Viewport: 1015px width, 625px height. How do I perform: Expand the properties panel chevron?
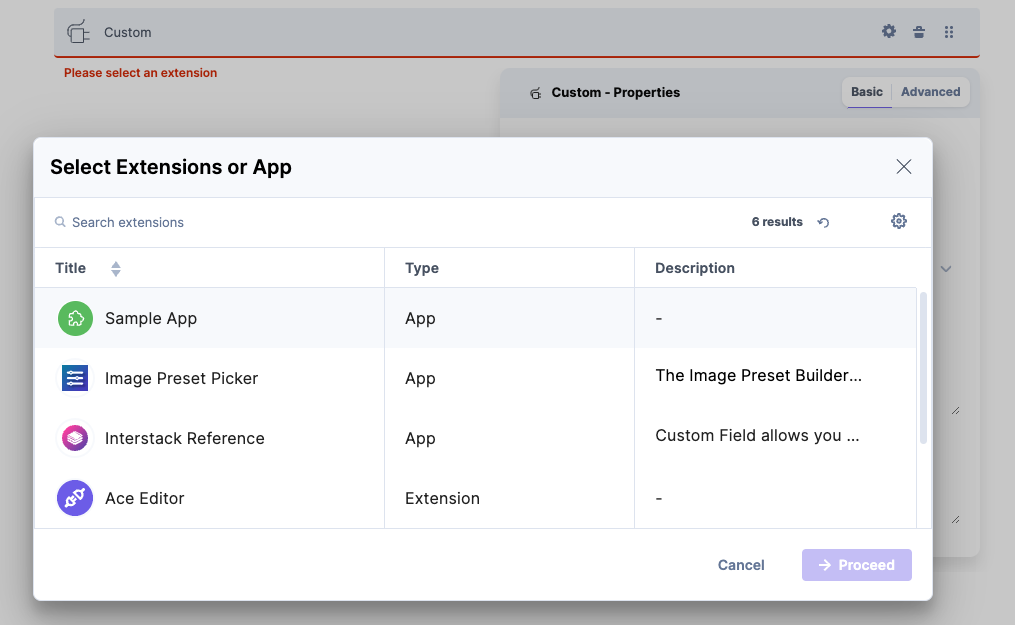tap(946, 269)
